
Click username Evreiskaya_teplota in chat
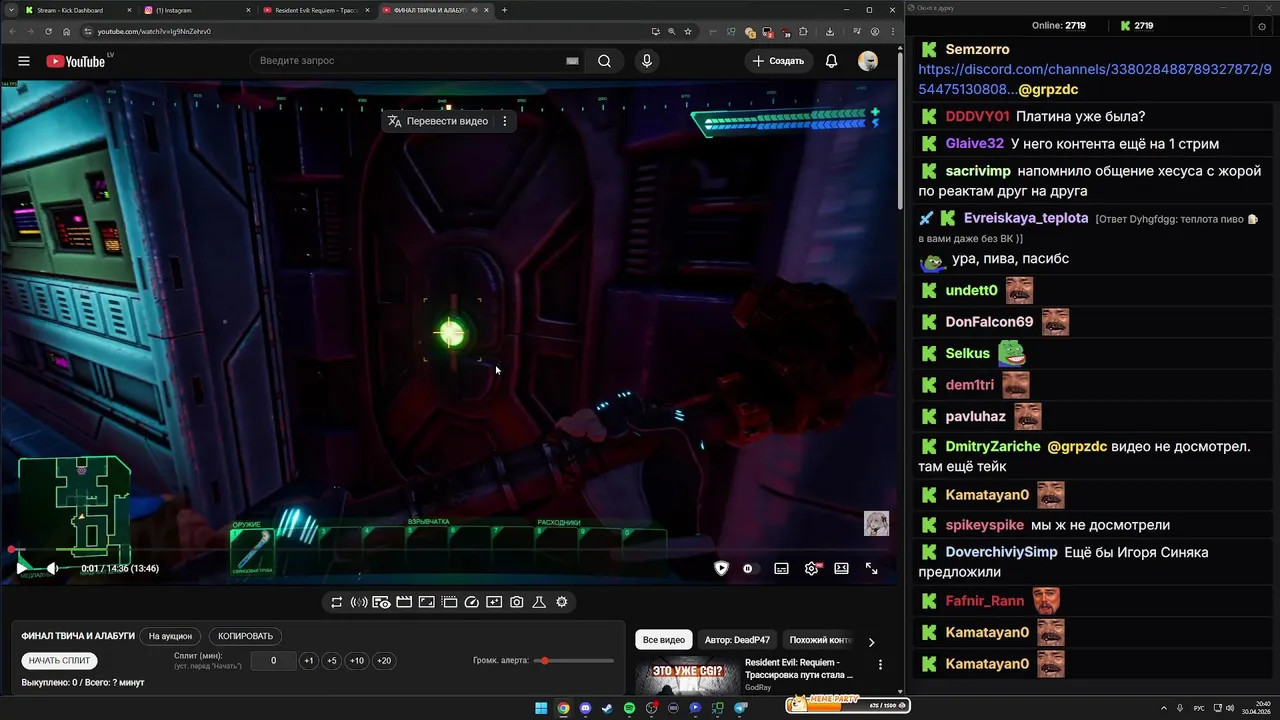(x=1026, y=218)
